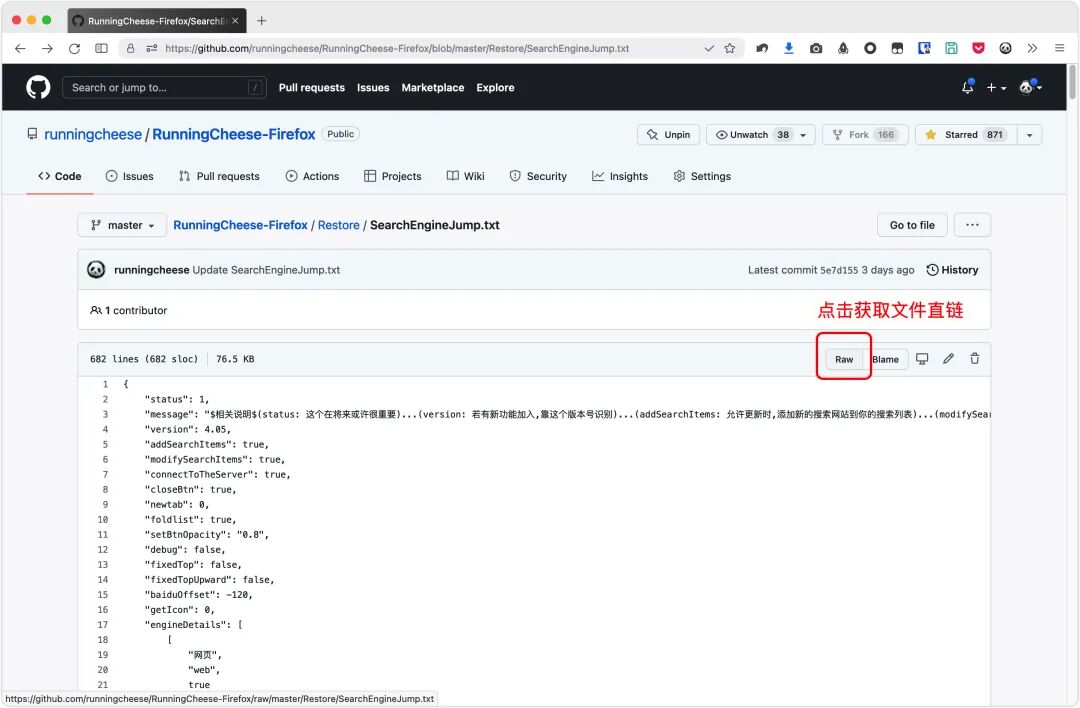Open Firefox hamburger menu
The width and height of the screenshot is (1080, 708).
[x=1059, y=48]
